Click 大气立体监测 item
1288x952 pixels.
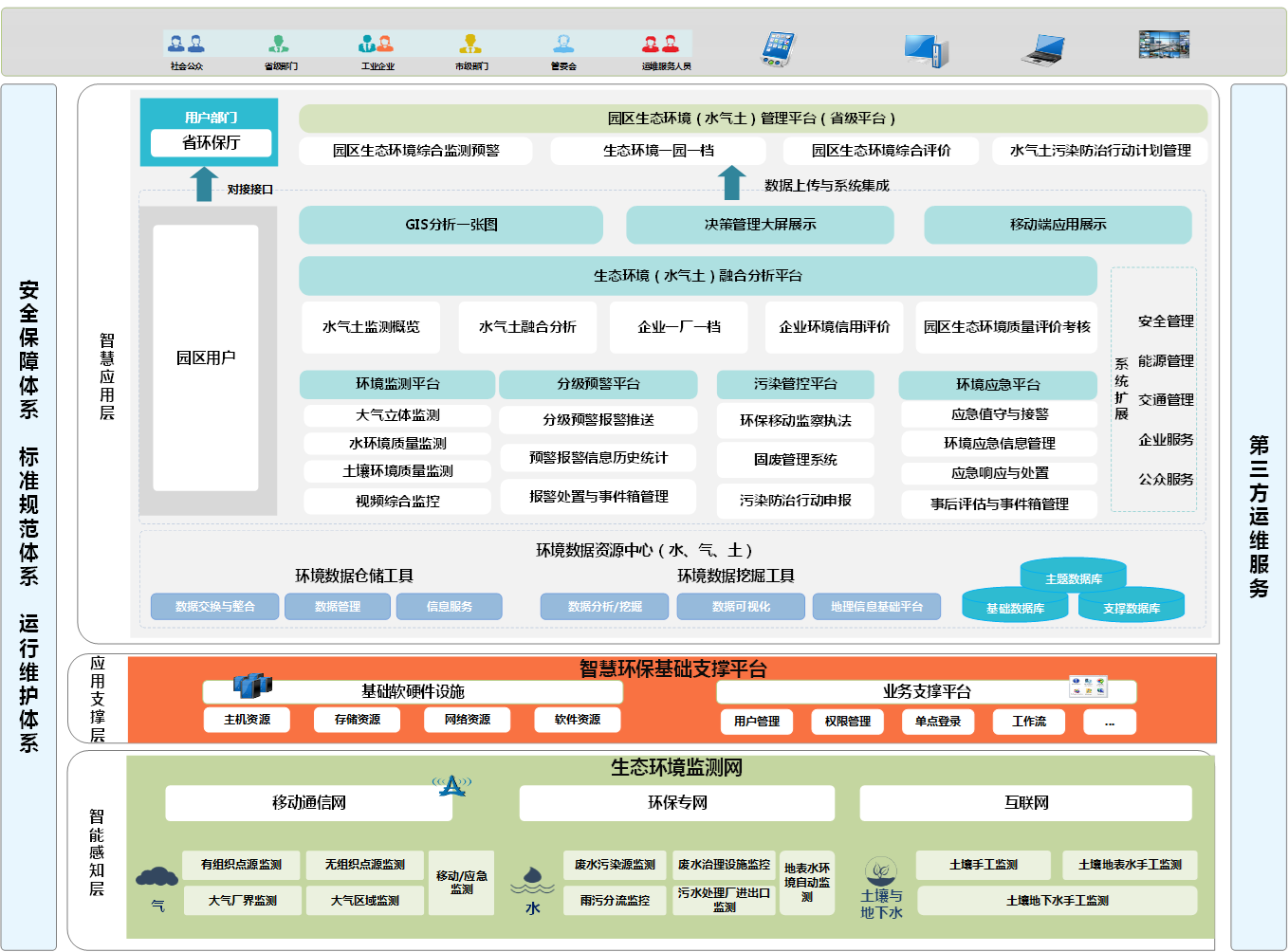point(397,415)
